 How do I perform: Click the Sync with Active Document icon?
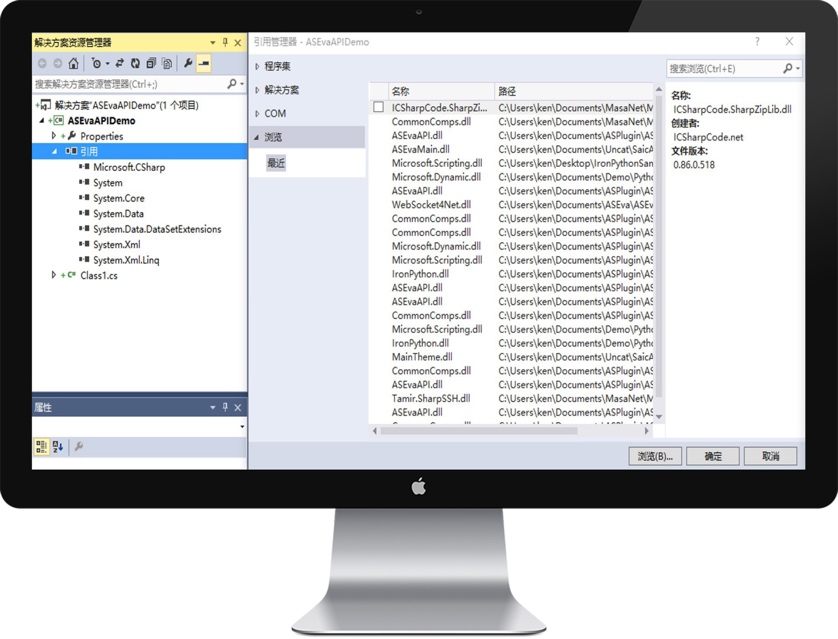coord(119,64)
